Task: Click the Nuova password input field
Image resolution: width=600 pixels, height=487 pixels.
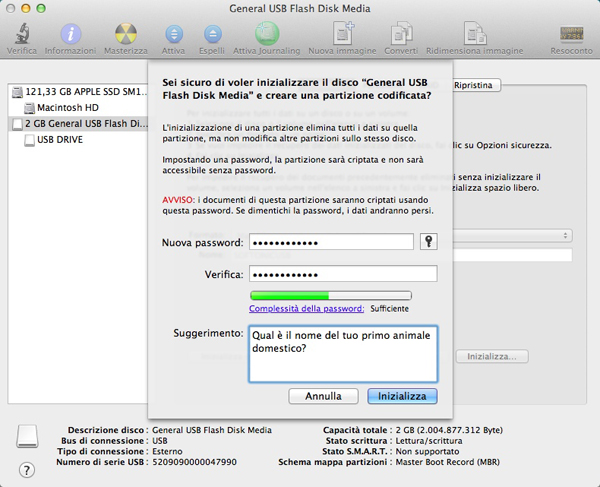Action: pos(330,242)
